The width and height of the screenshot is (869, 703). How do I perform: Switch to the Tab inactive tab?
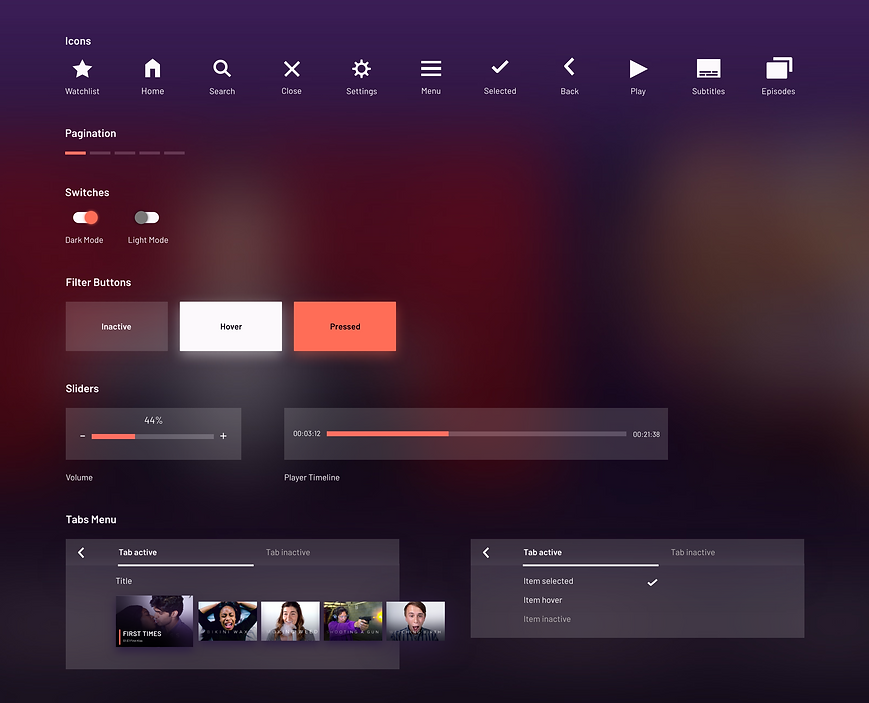coord(288,552)
